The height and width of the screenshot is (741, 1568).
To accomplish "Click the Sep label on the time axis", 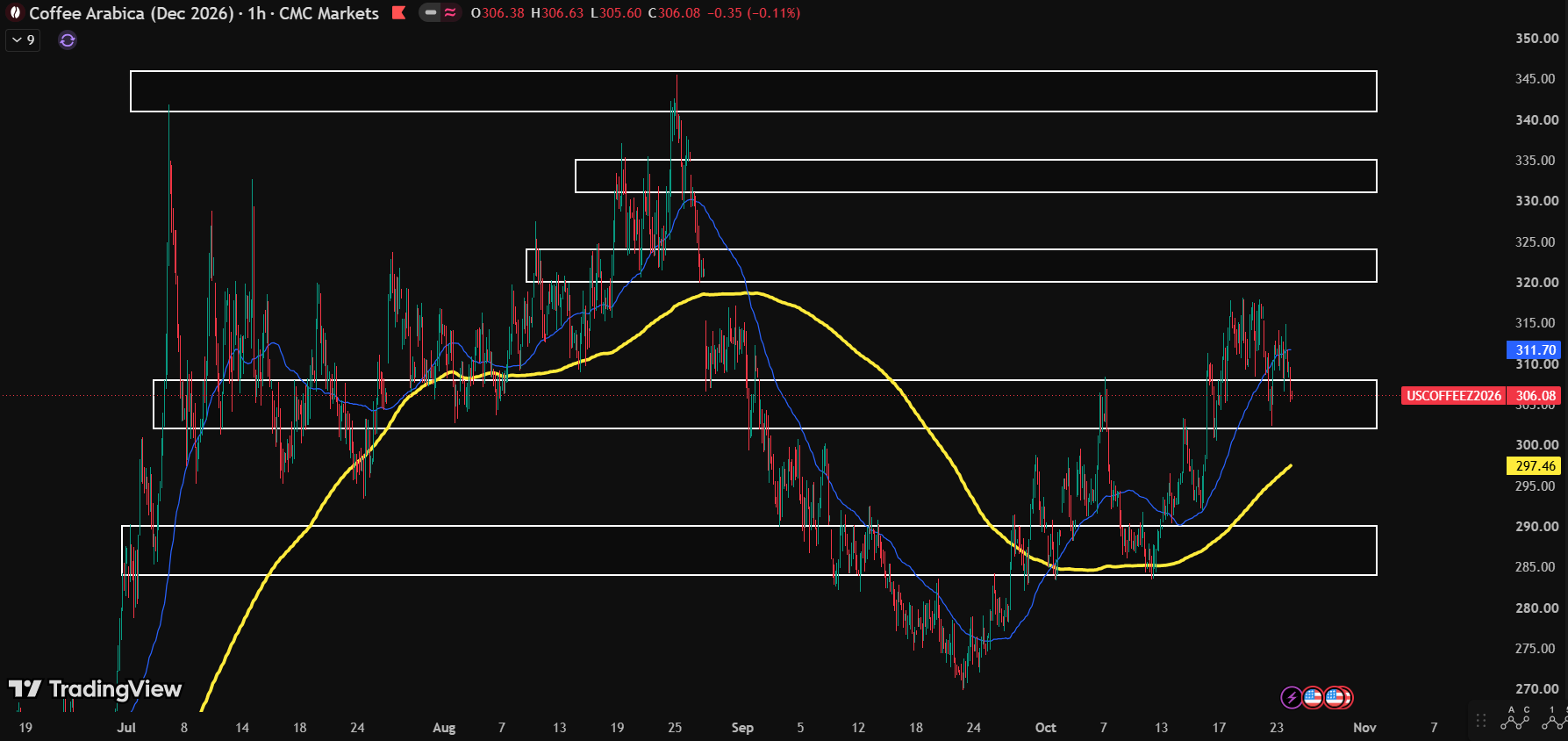I will 742,727.
